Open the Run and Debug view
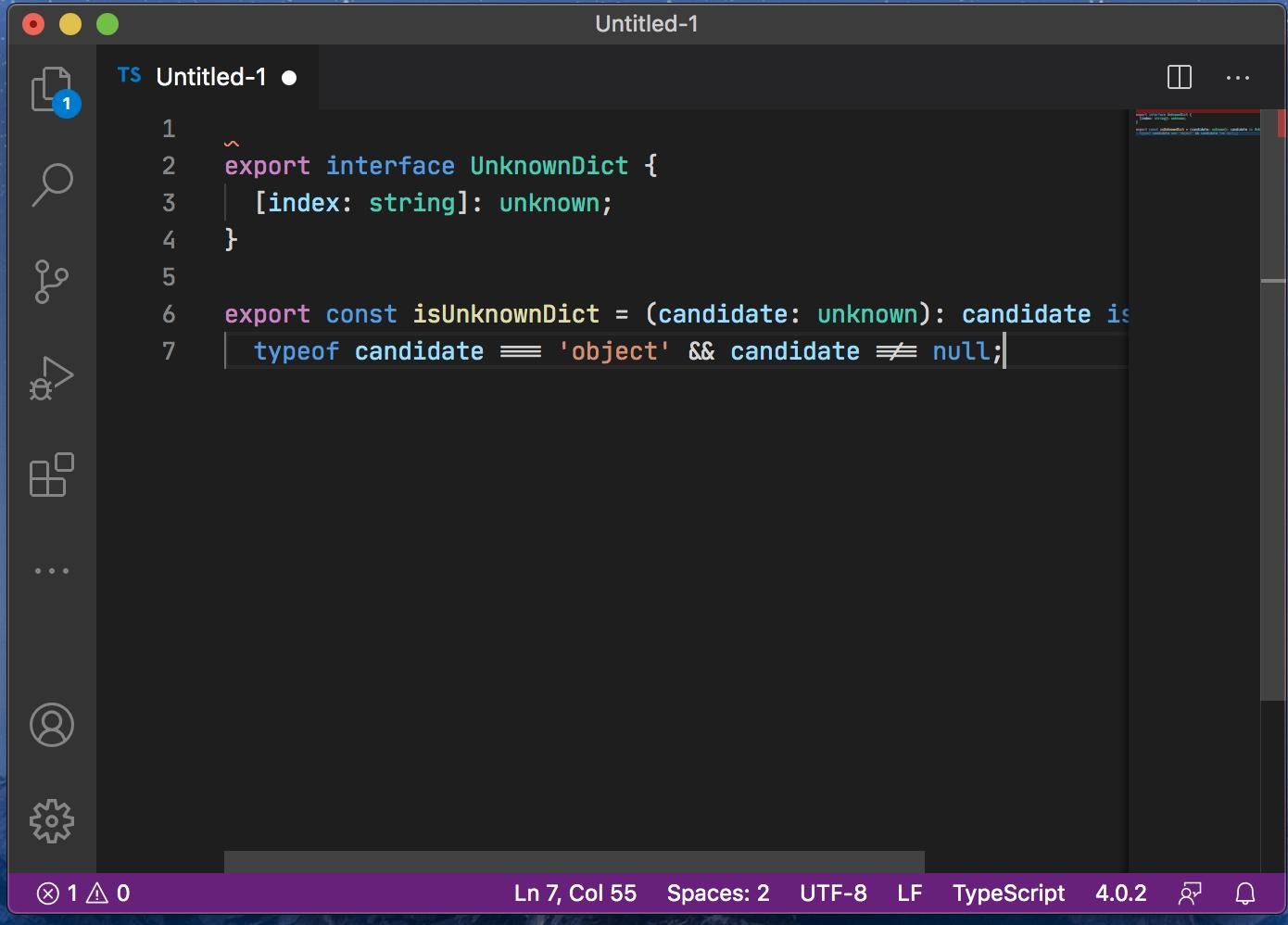Viewport: 1288px width, 925px height. [x=52, y=377]
